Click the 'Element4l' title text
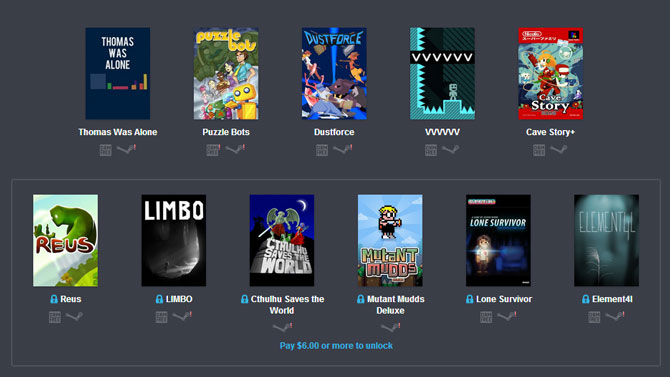The height and width of the screenshot is (377, 670). 612,299
